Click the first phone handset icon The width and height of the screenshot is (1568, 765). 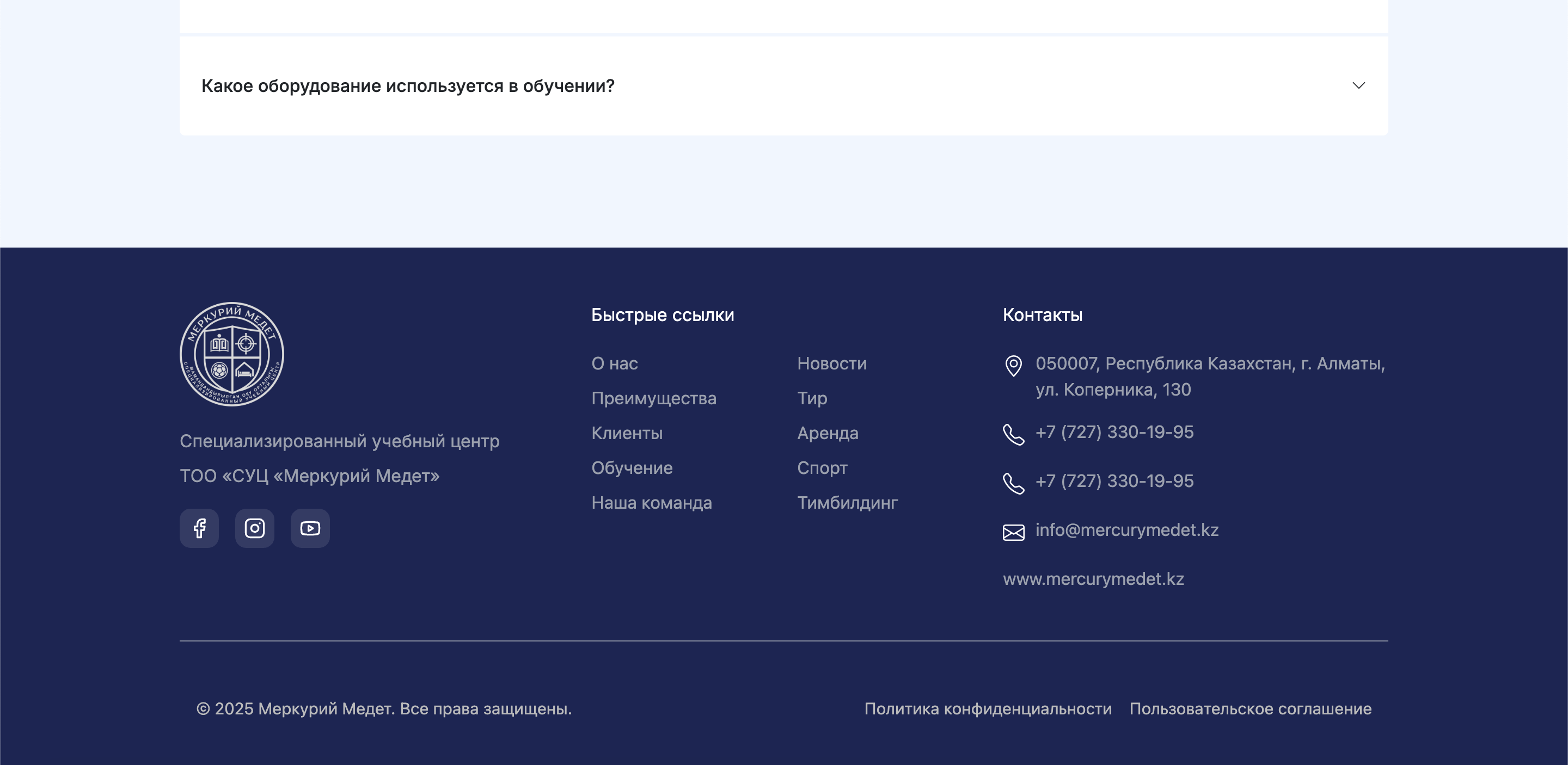pos(1013,434)
